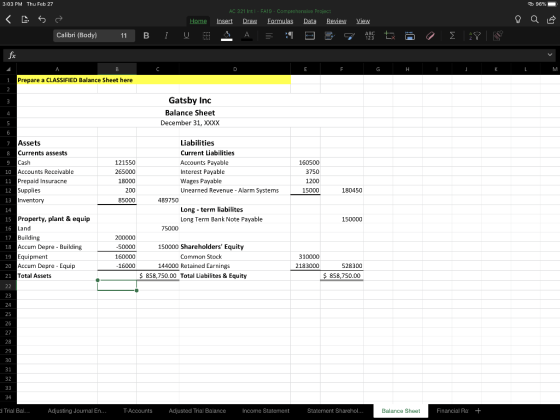Open the Adjusted Trial Balance sheet tab
The height and width of the screenshot is (420, 560).
(197, 411)
